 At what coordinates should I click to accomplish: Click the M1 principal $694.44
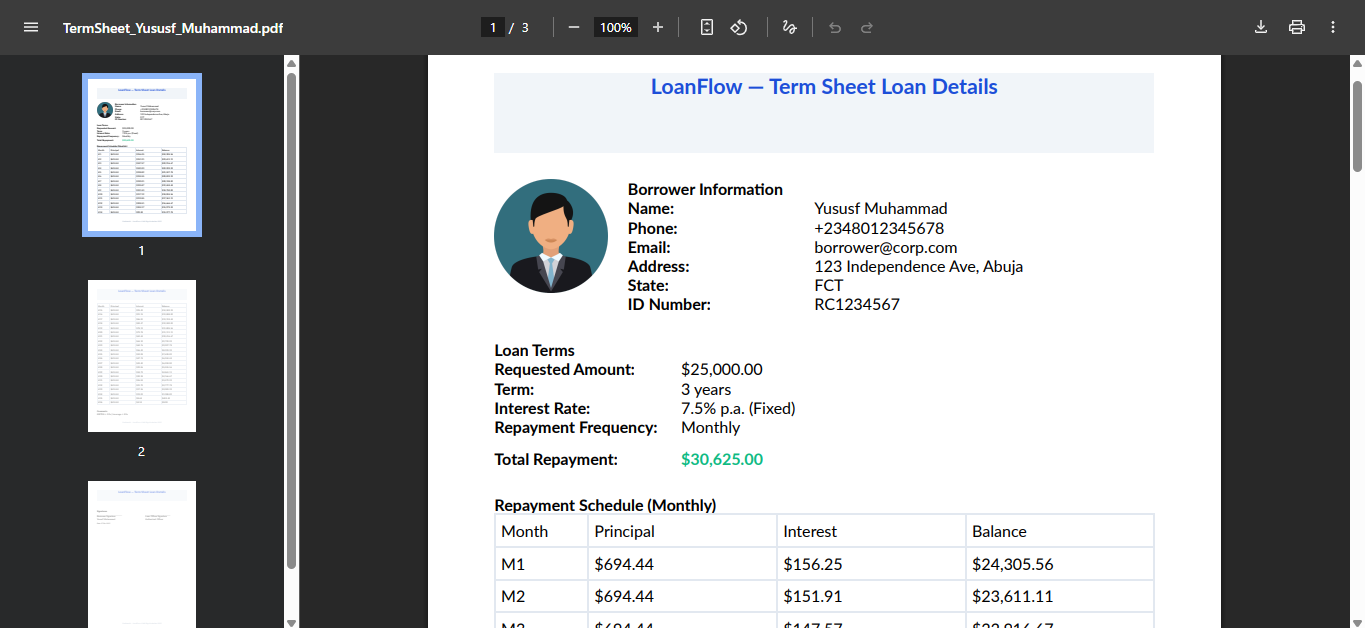(x=624, y=564)
